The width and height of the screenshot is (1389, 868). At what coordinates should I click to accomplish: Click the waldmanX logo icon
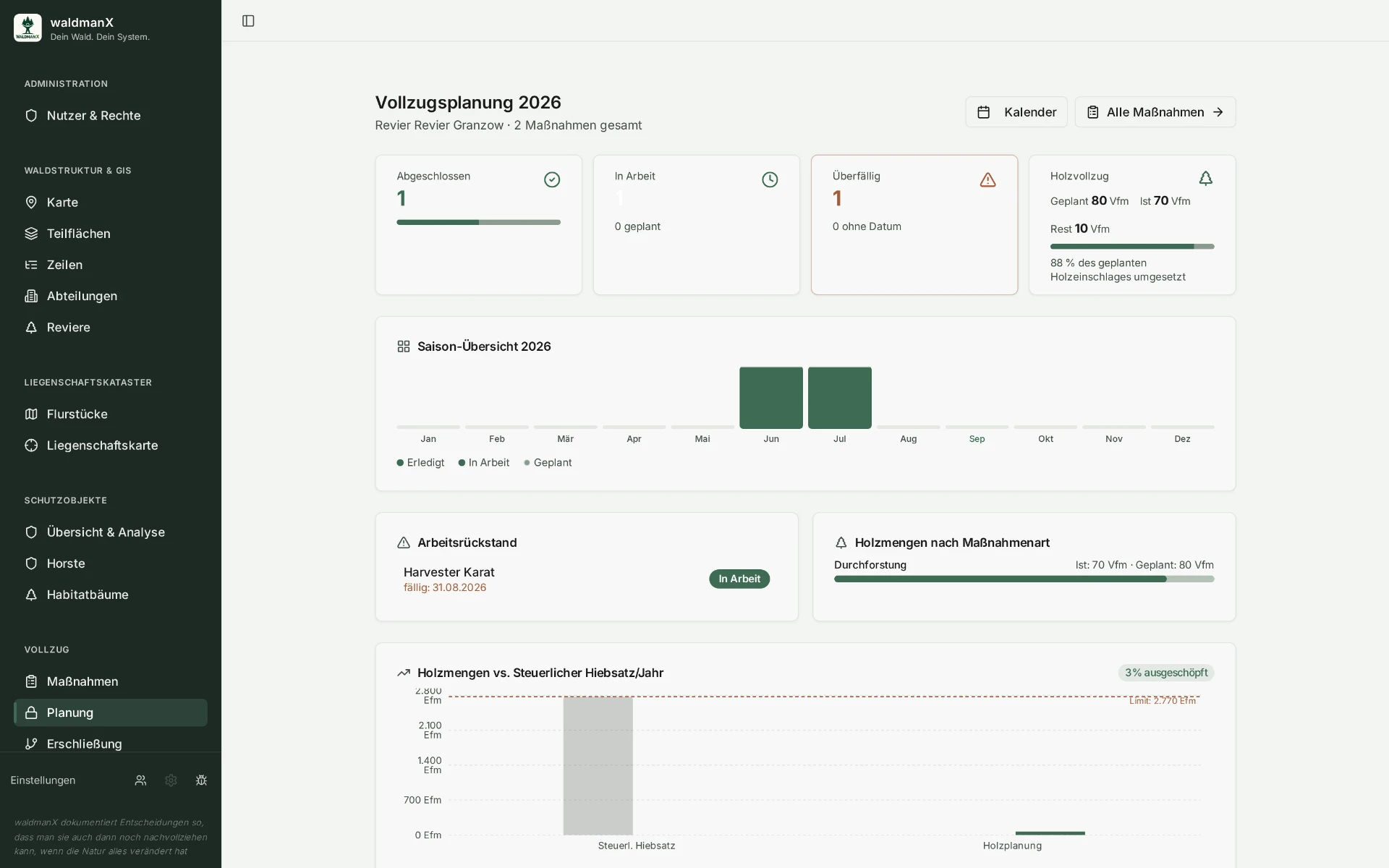[27, 28]
